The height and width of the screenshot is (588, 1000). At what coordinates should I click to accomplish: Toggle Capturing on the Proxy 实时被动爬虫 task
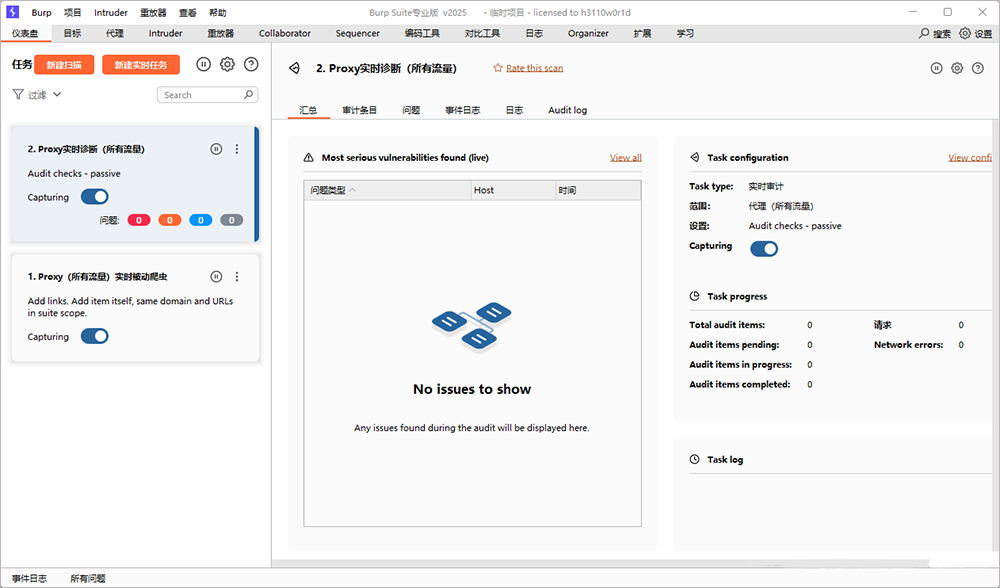click(x=94, y=336)
